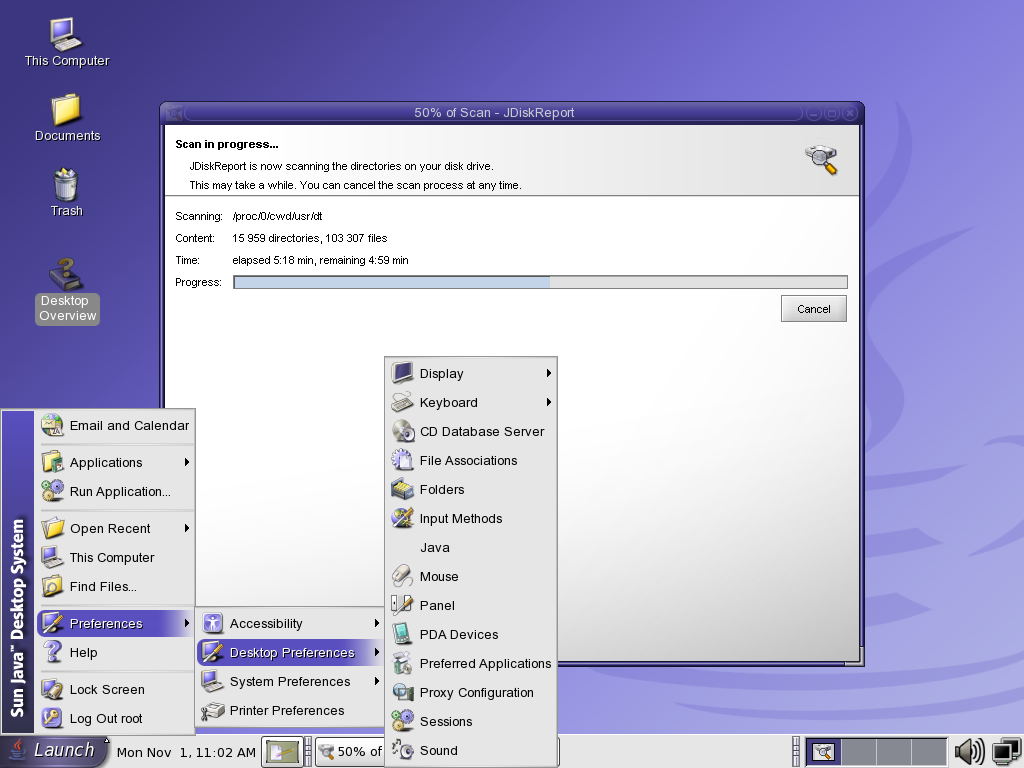Switch to the first workspace thumbnail
The width and height of the screenshot is (1024, 768).
point(823,752)
